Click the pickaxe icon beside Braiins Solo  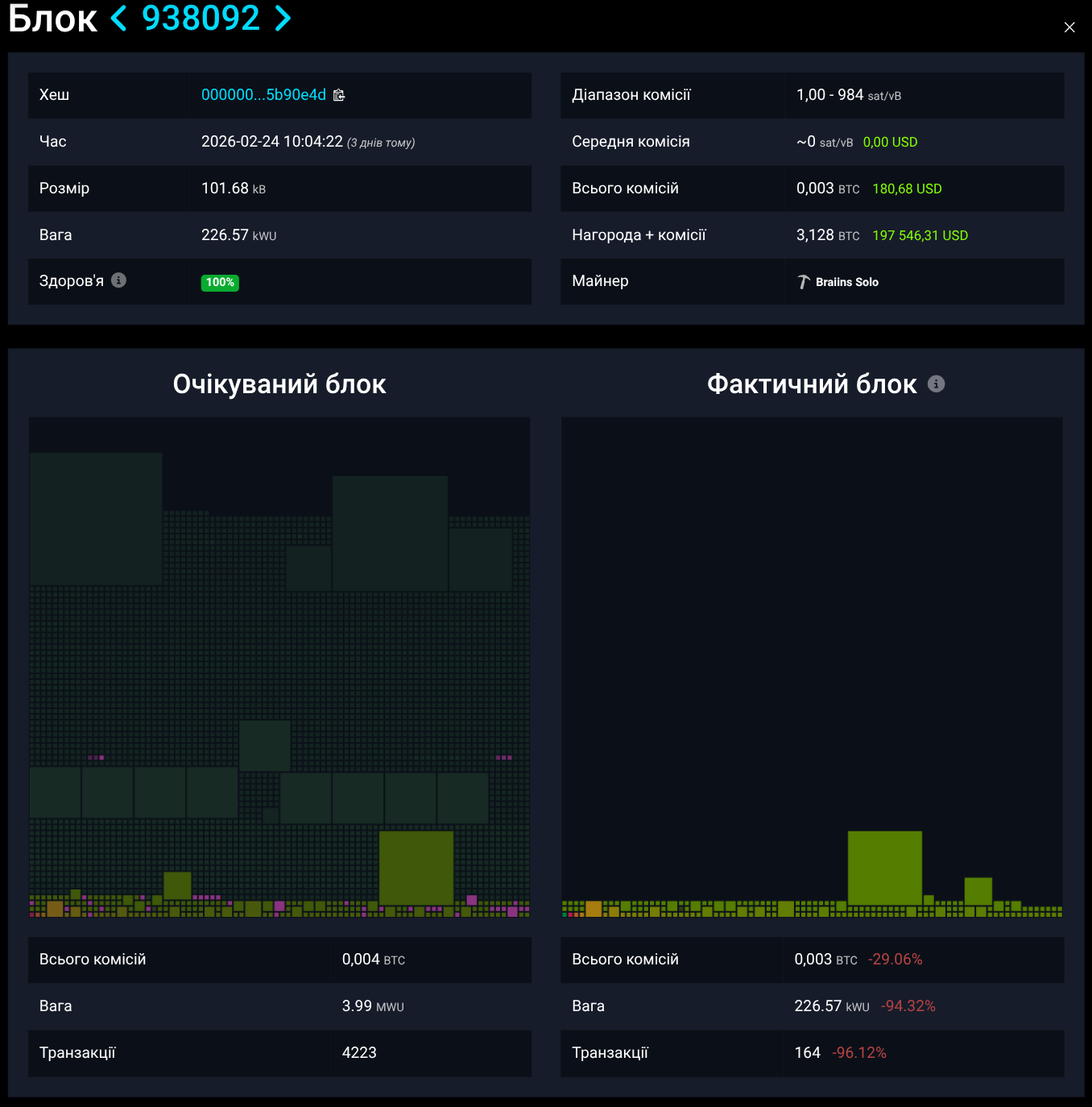(x=803, y=282)
